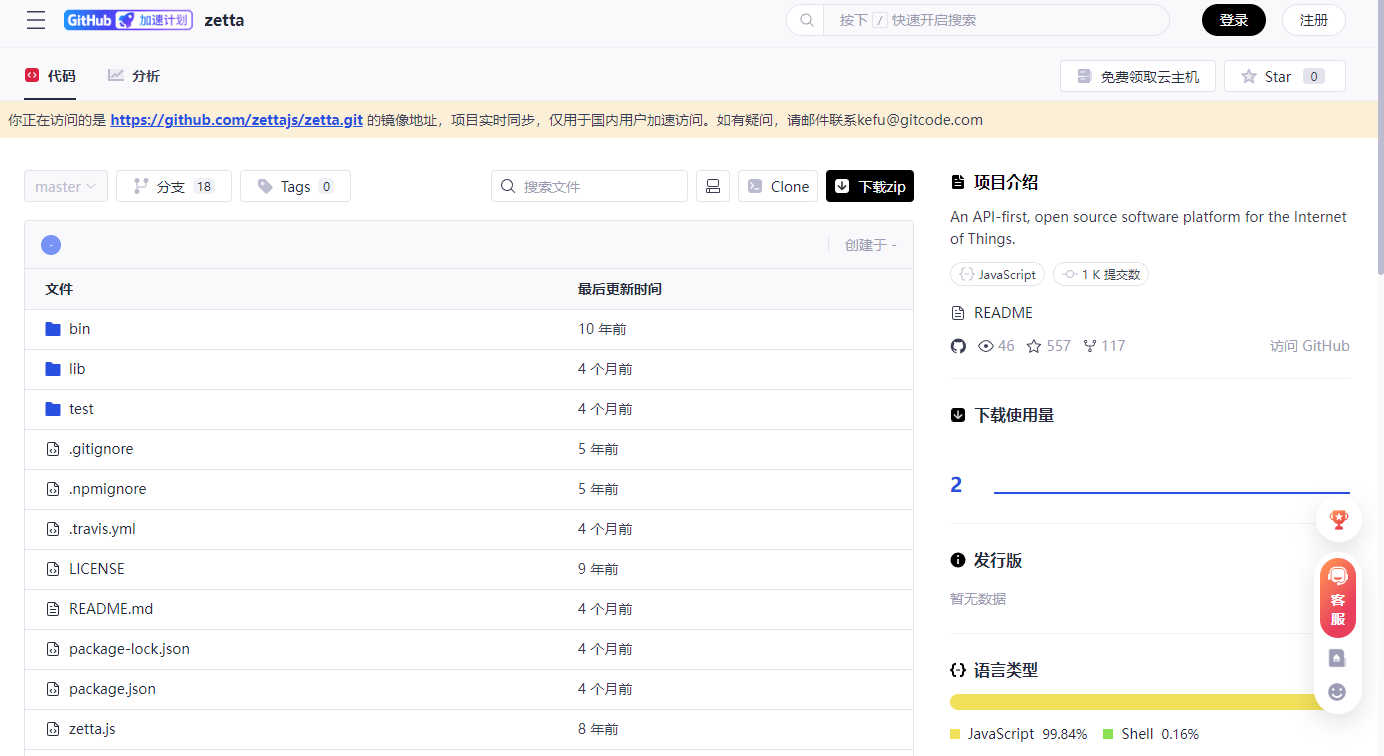Click the lib folder icon

point(53,369)
